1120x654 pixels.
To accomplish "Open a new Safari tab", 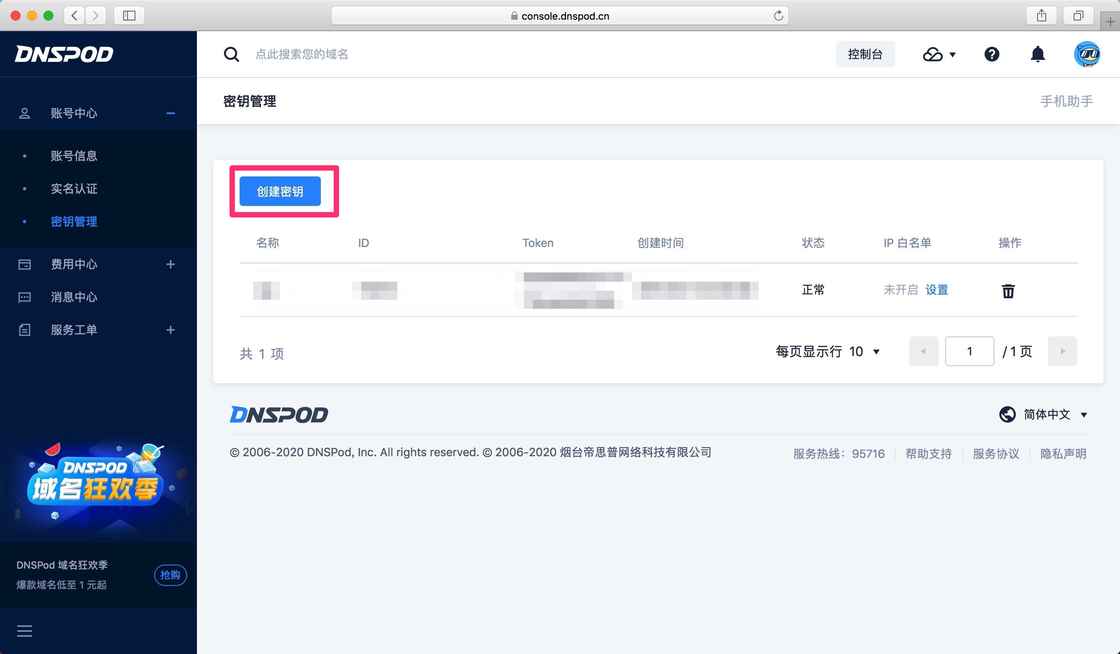I will point(1111,21).
